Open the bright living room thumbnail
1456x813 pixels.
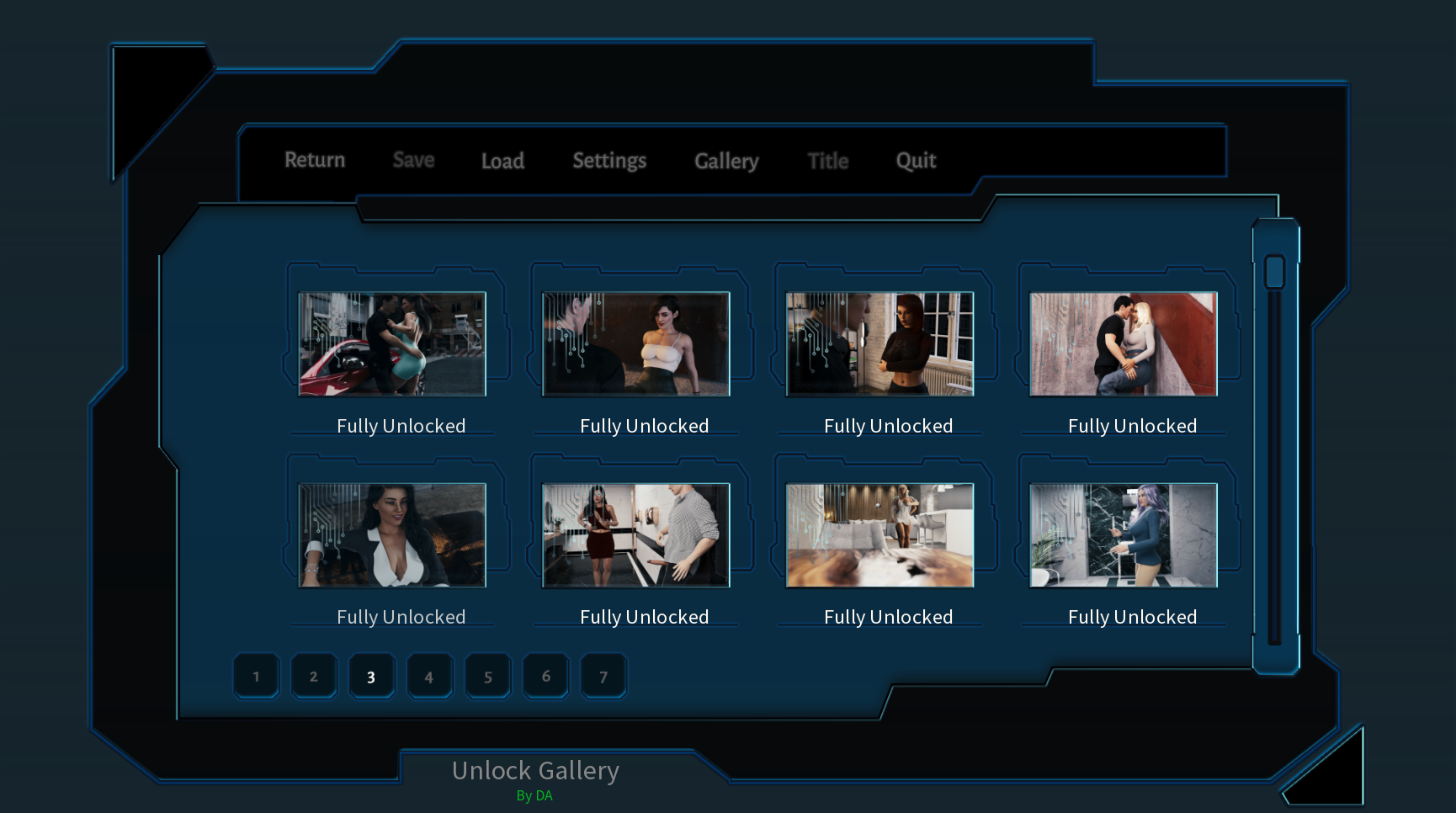pyautogui.click(x=879, y=534)
